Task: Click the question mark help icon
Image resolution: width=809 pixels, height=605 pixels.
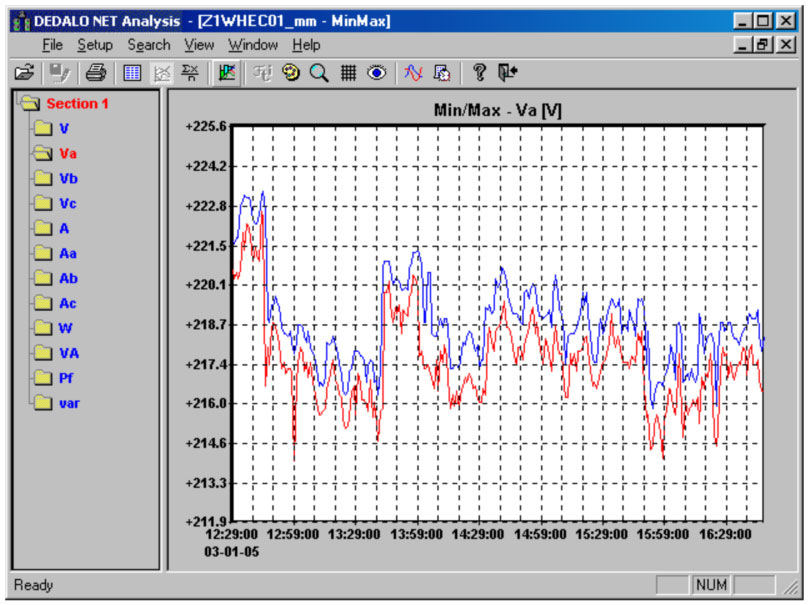Action: (479, 72)
